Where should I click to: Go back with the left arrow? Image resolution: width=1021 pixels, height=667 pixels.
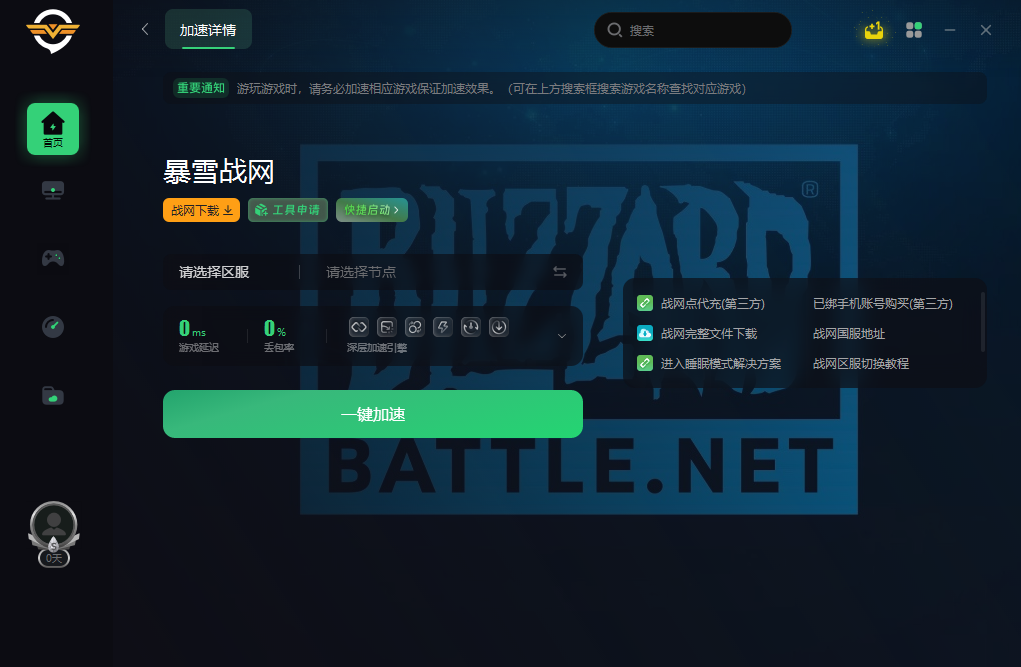(145, 29)
